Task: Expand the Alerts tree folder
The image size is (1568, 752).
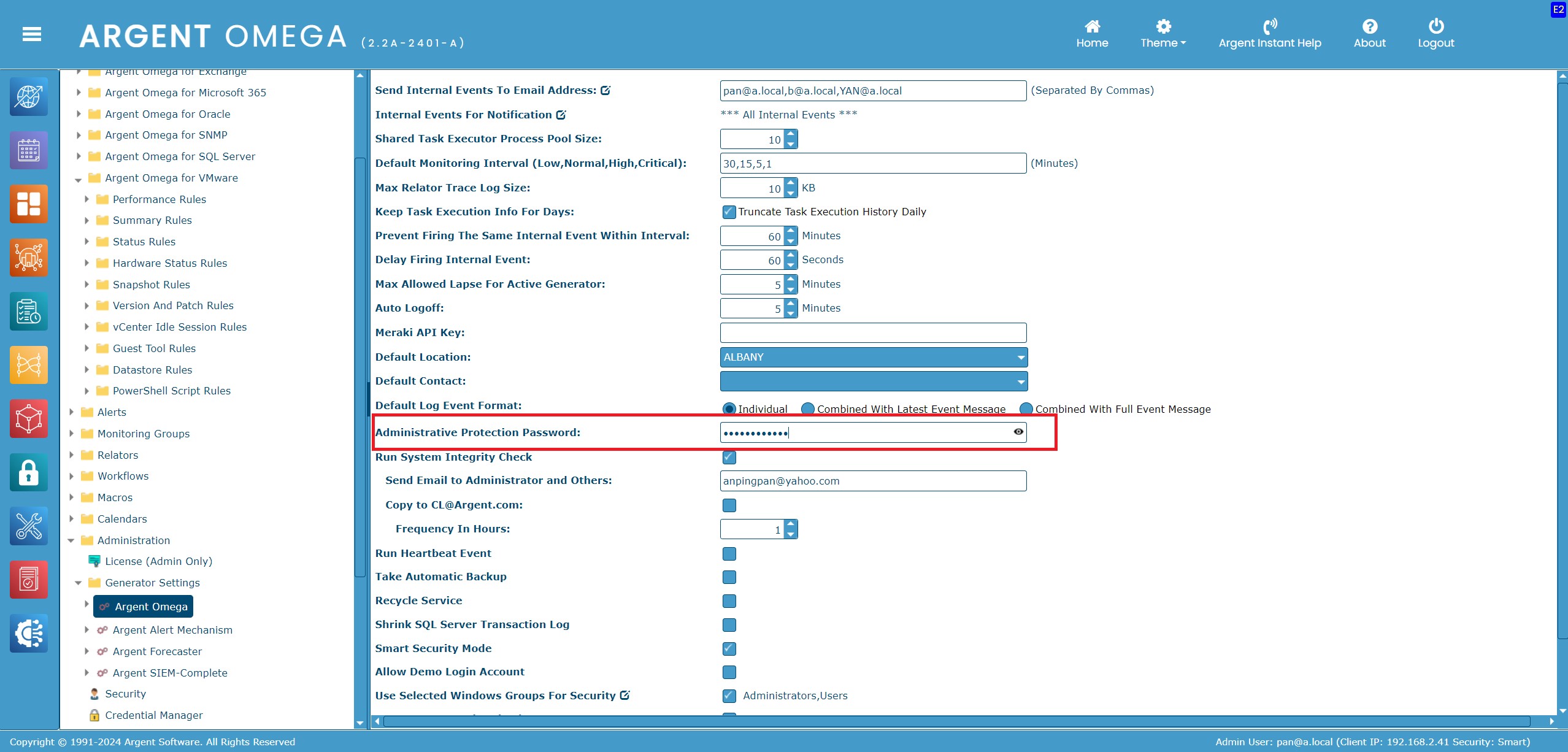Action: (72, 412)
